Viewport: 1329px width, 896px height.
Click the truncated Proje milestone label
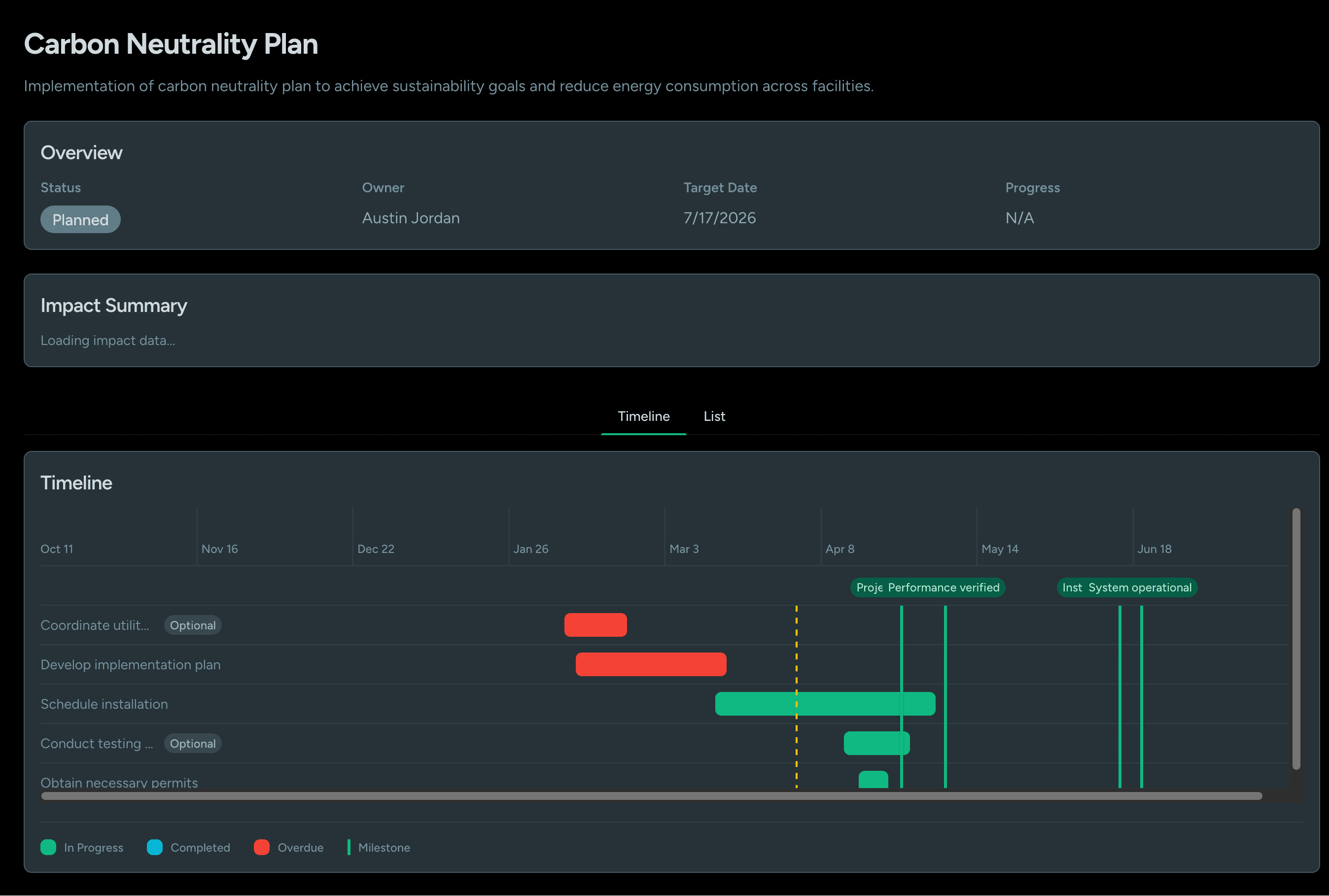pyautogui.click(x=868, y=587)
